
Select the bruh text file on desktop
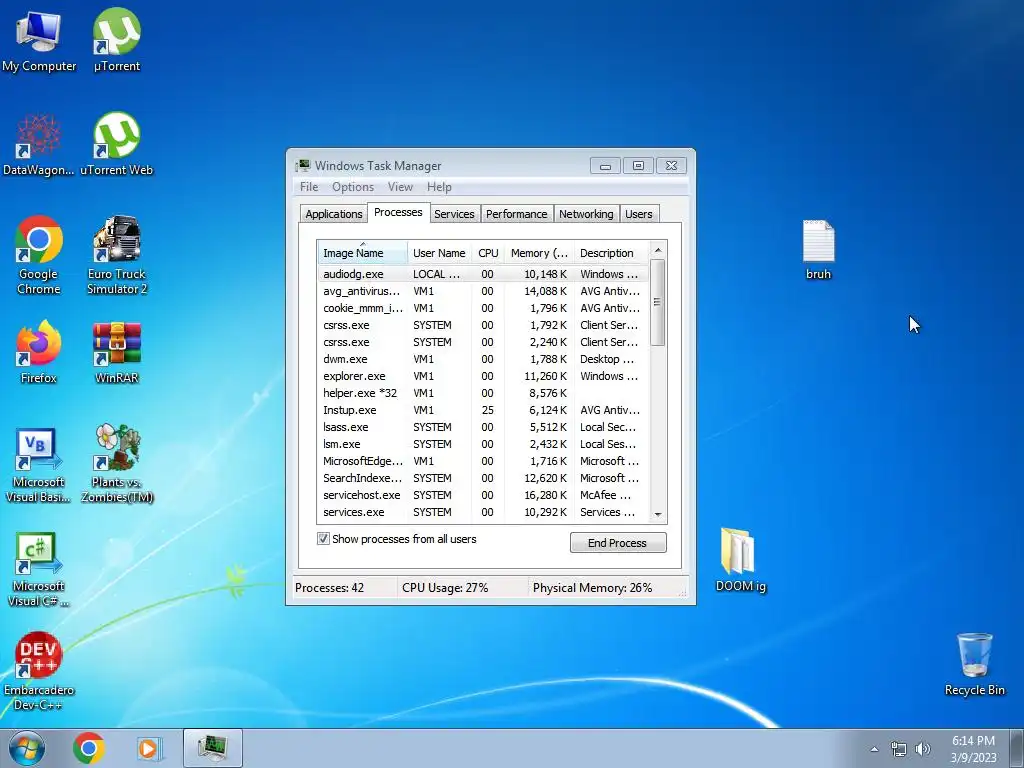point(818,249)
